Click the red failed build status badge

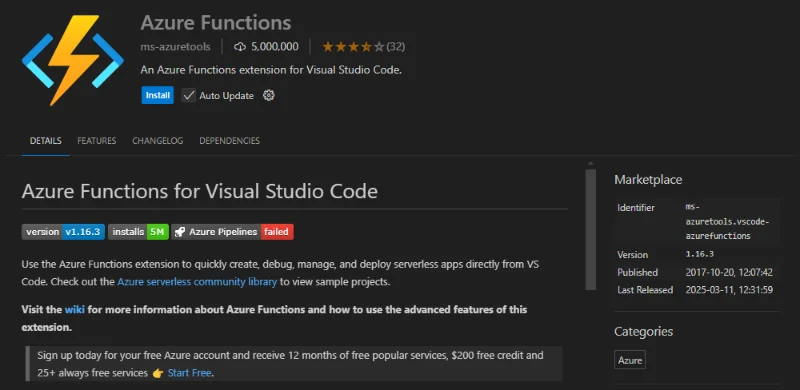coord(277,232)
